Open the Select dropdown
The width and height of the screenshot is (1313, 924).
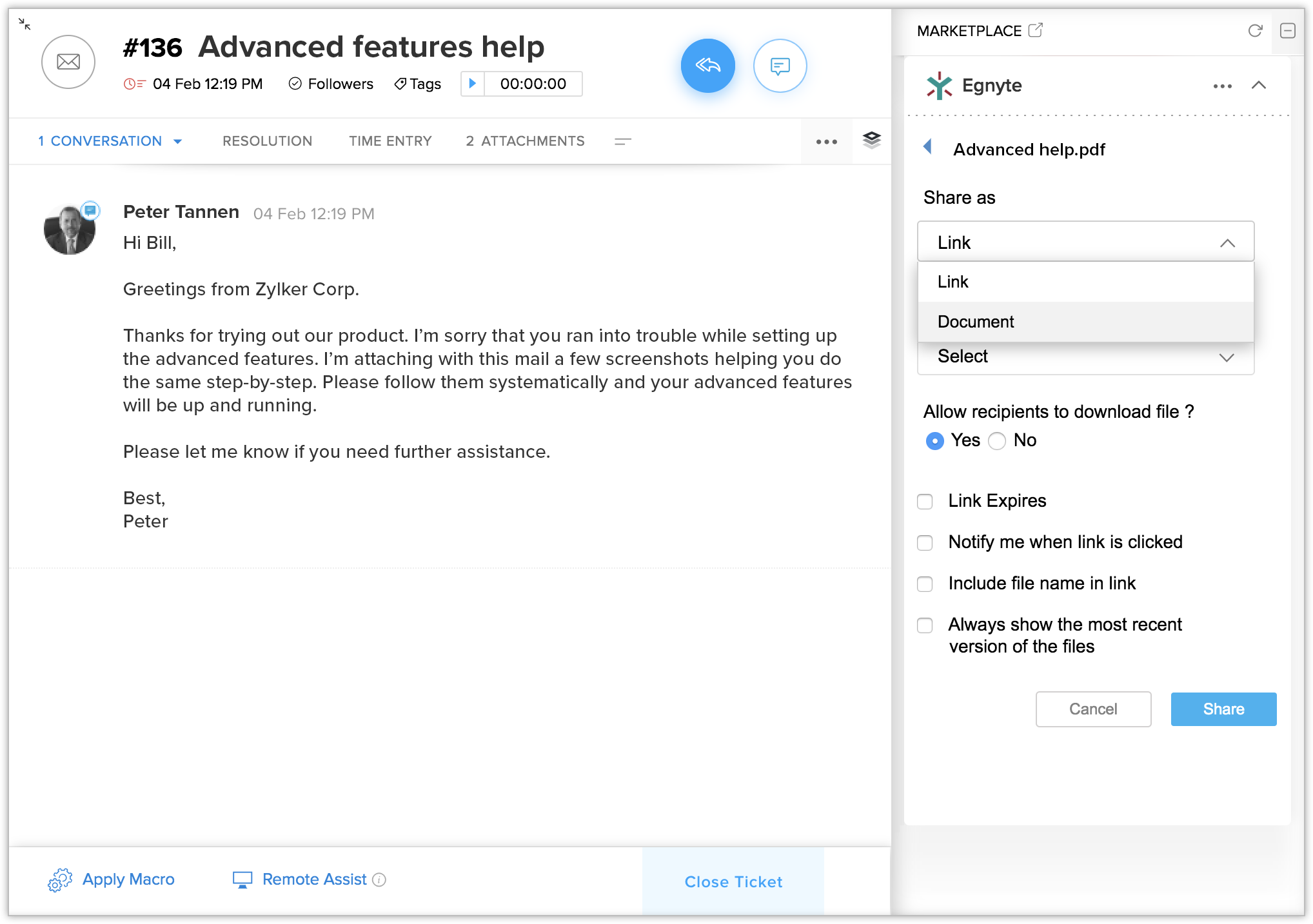[x=1085, y=357]
